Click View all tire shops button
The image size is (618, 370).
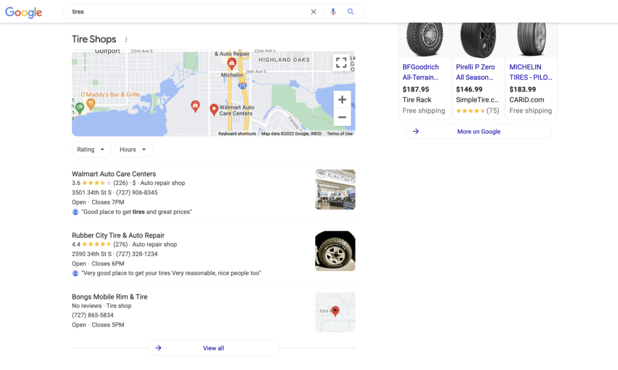coord(213,348)
